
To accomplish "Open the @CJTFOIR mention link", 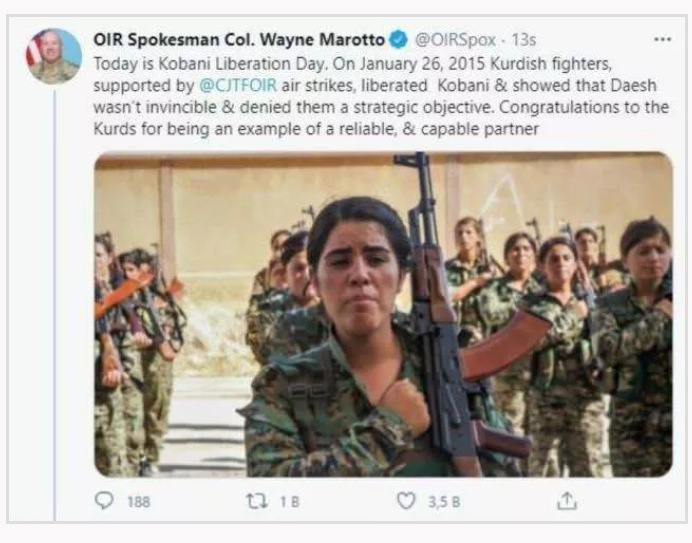I will pyautogui.click(x=238, y=85).
